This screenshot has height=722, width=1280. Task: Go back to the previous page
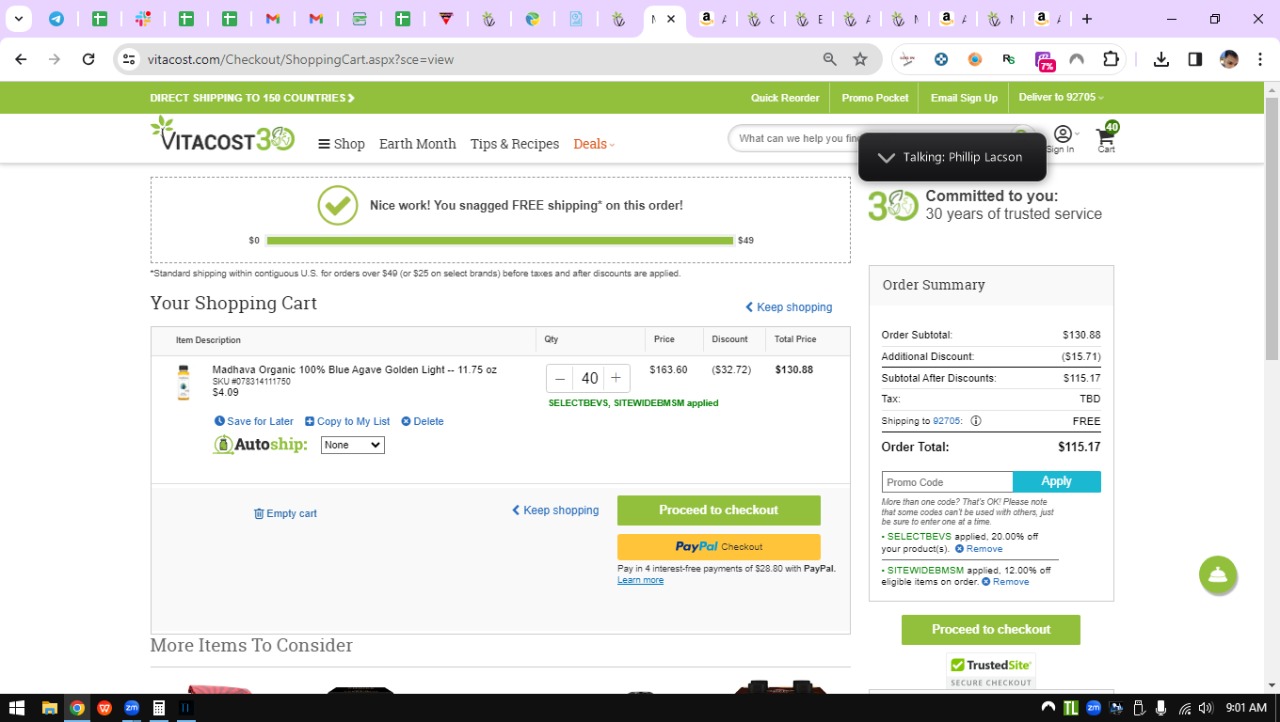21,59
